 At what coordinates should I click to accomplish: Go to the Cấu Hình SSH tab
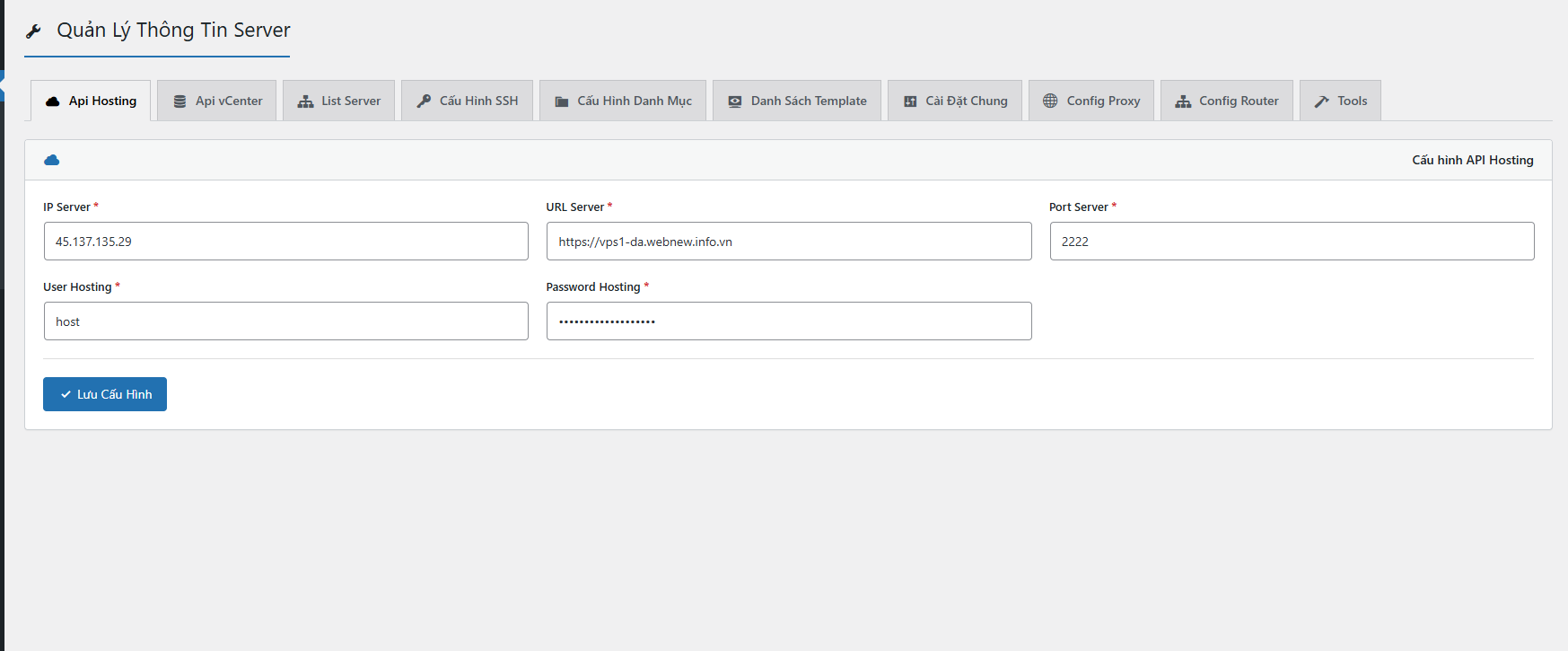click(x=467, y=101)
